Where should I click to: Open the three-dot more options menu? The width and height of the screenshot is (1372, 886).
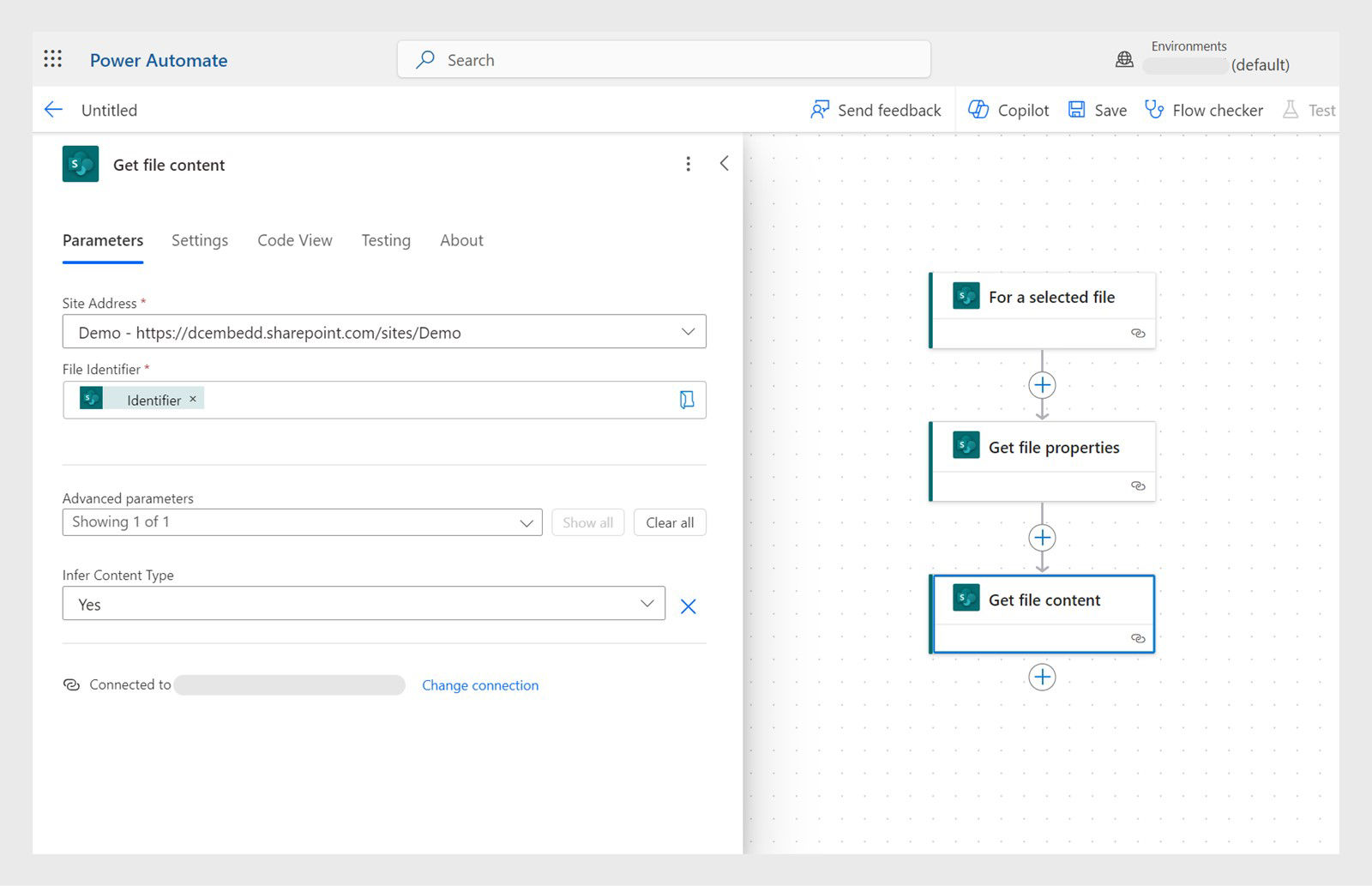(x=688, y=164)
